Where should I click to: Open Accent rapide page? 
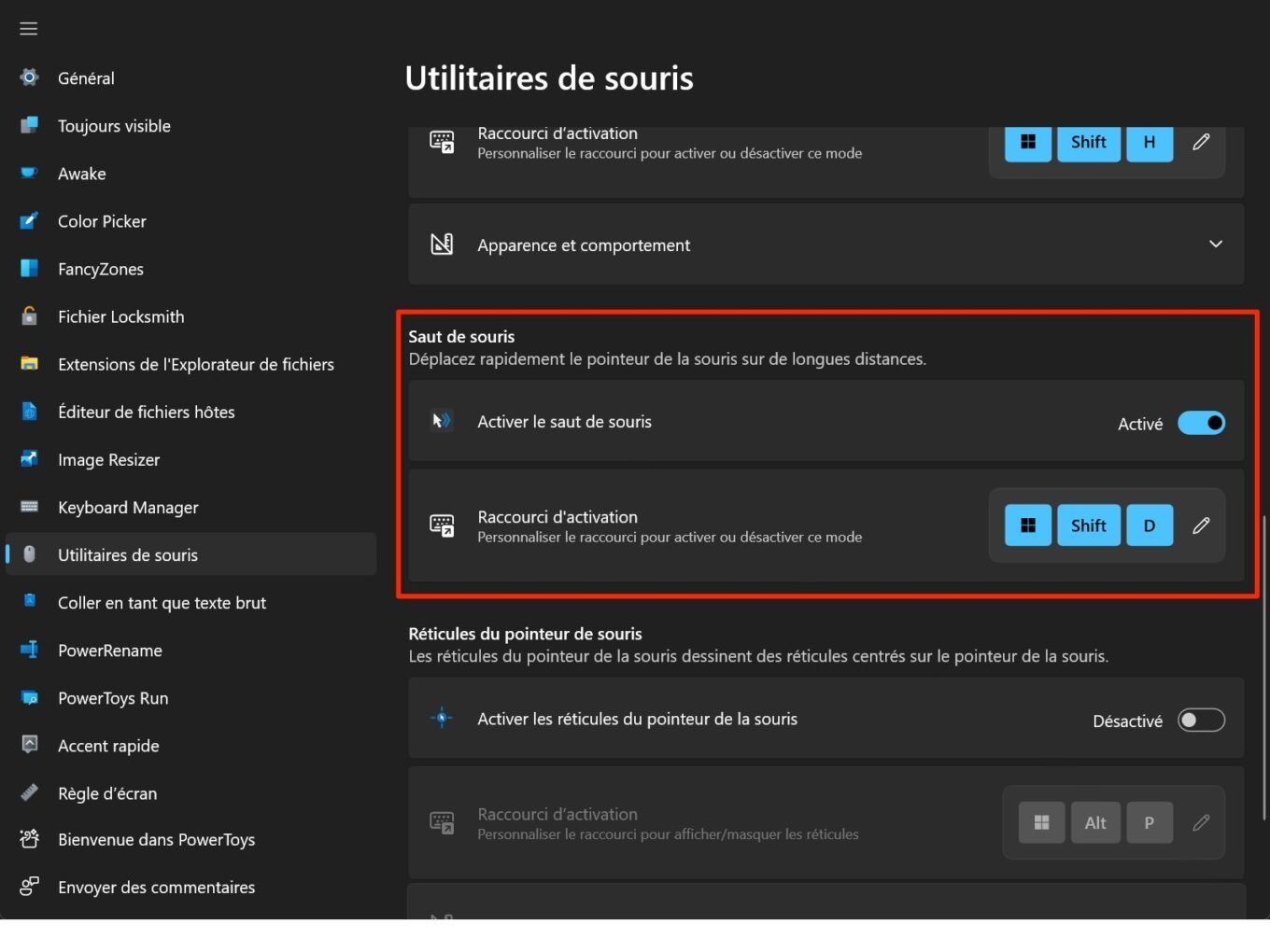(x=190, y=745)
